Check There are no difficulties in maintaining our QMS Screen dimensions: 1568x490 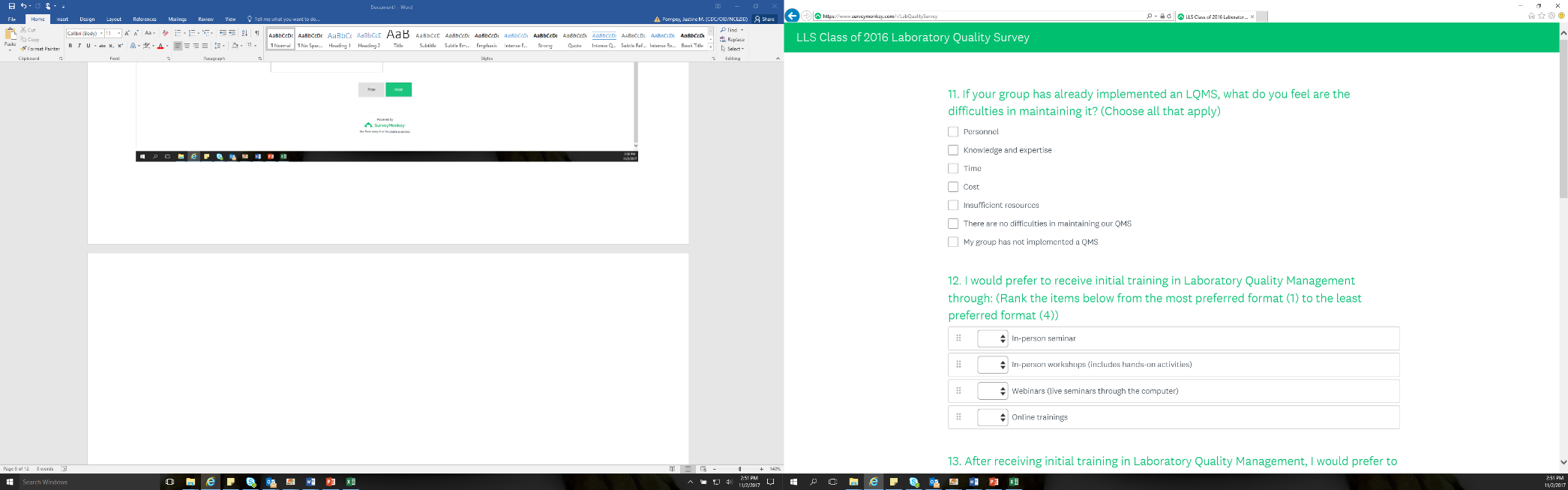[953, 224]
